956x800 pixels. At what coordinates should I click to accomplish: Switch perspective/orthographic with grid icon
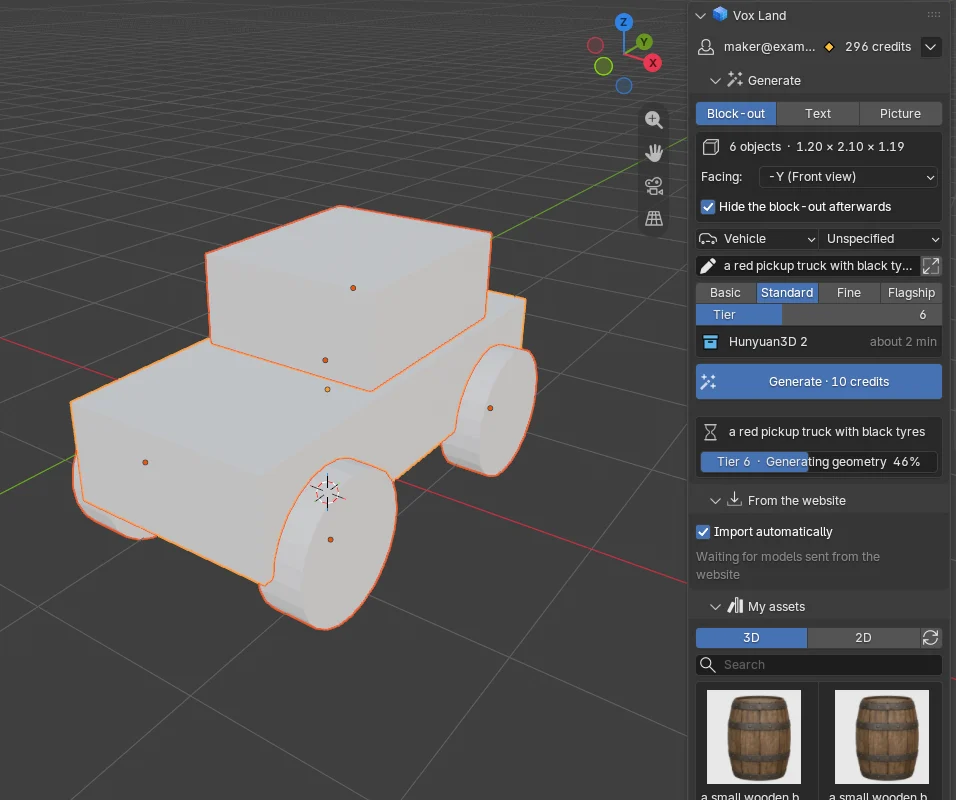click(654, 218)
